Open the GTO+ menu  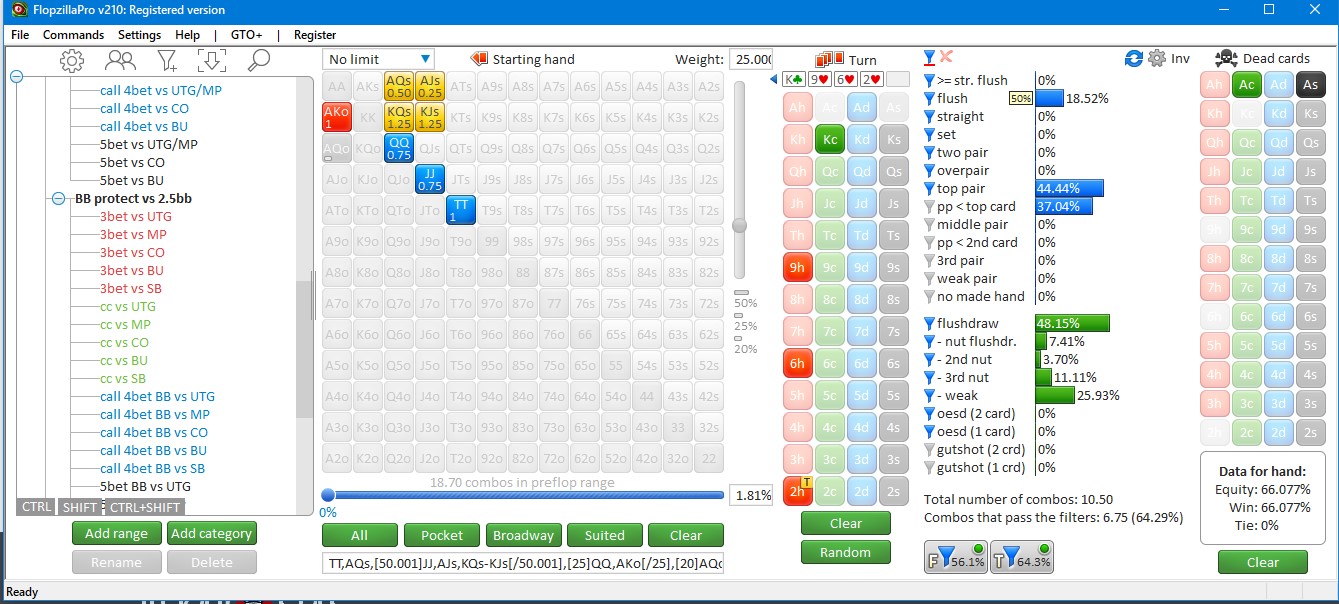pyautogui.click(x=246, y=35)
